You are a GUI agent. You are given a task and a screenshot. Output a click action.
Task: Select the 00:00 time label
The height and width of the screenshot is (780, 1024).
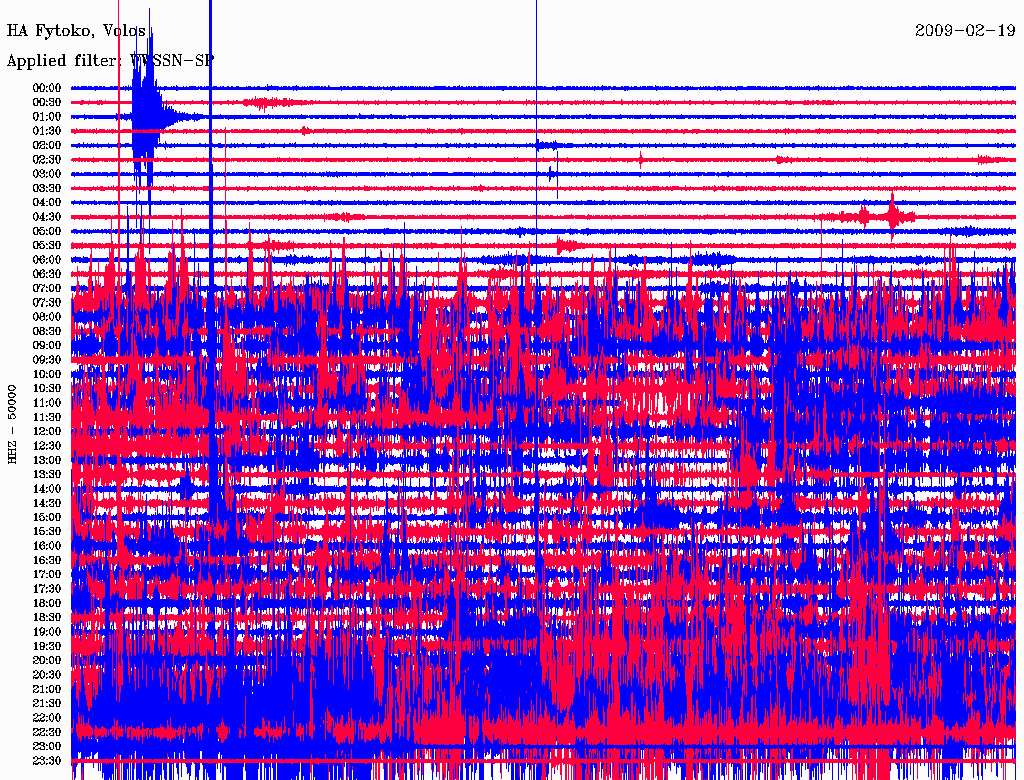tap(47, 88)
